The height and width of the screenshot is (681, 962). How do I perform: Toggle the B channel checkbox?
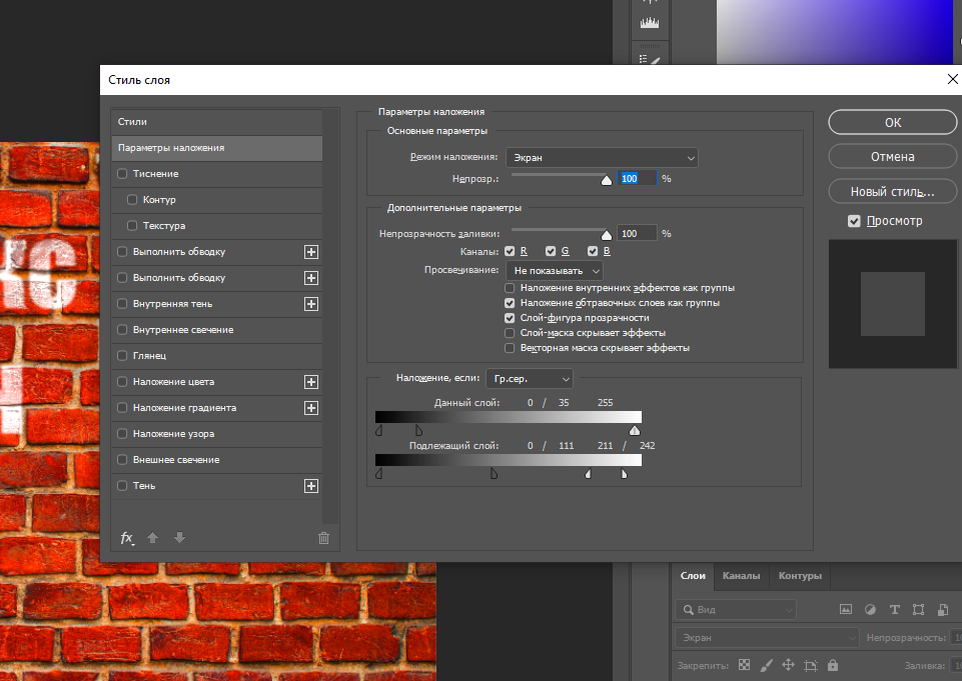(x=592, y=251)
